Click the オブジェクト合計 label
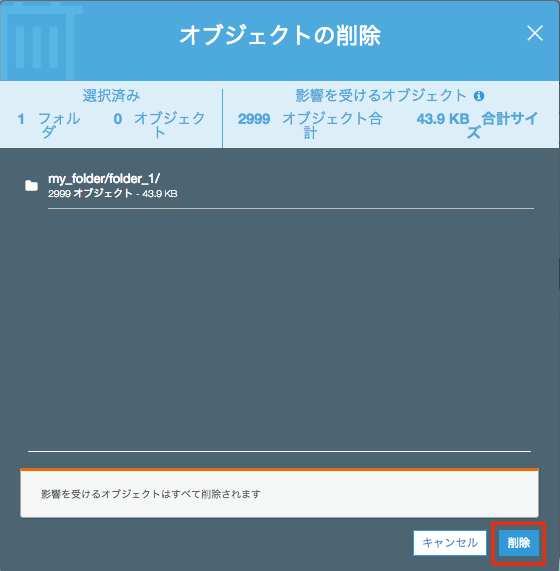560x571 pixels. 332,125
